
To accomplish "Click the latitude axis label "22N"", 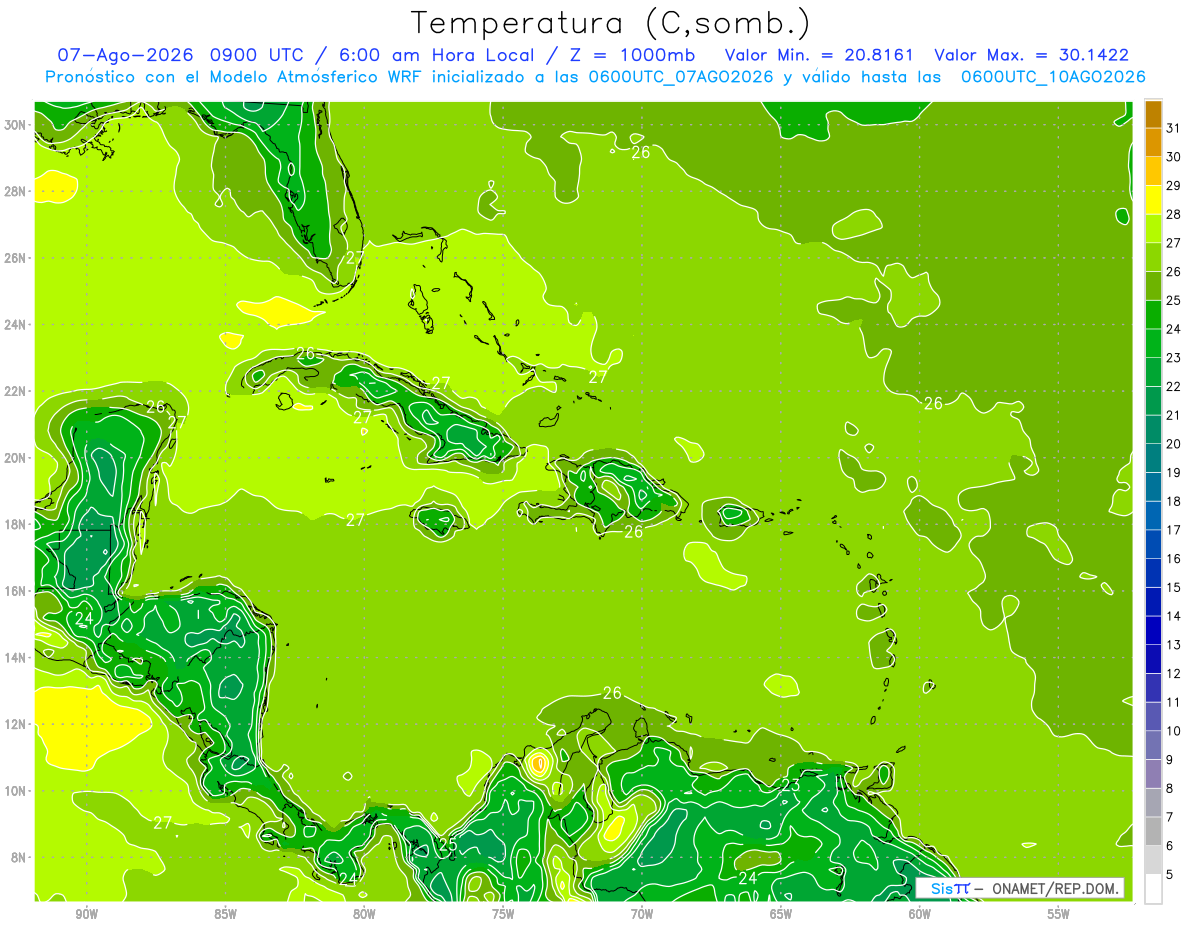I will click(x=17, y=391).
